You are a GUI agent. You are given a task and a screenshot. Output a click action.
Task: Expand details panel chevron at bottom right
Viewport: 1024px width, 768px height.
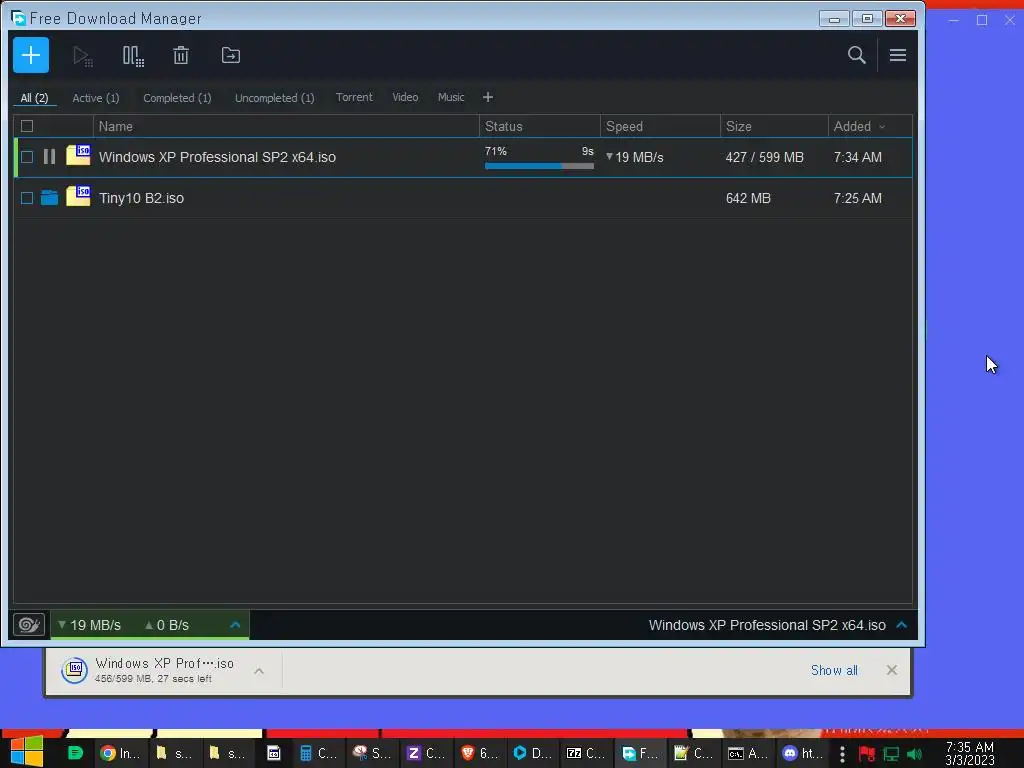901,625
